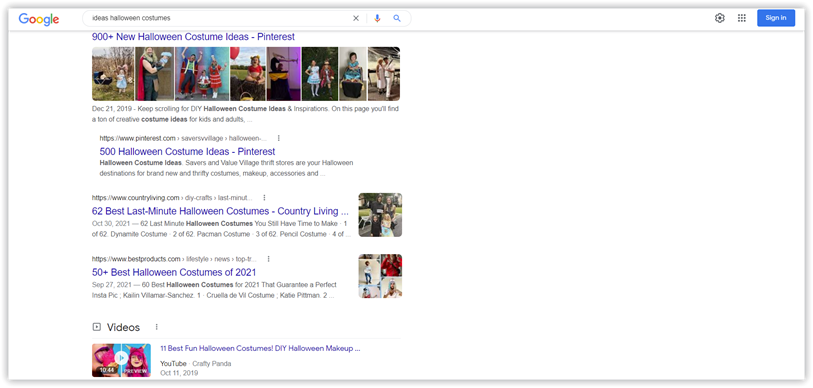This screenshot has width=813, height=388.
Task: Click the https://www.bestproducts.com URL breadcrumb
Action: [174, 259]
